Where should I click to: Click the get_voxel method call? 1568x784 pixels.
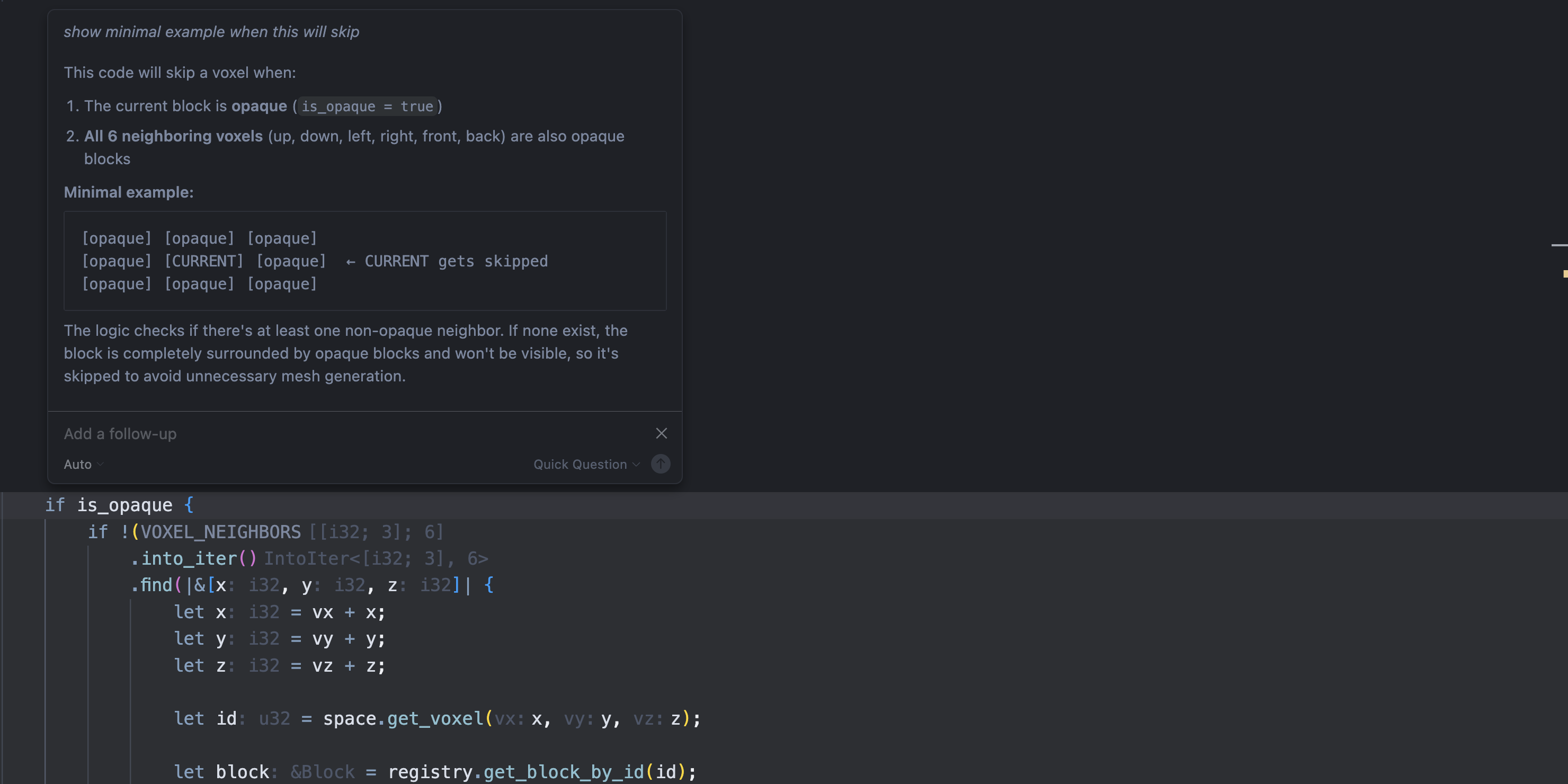pyautogui.click(x=434, y=719)
